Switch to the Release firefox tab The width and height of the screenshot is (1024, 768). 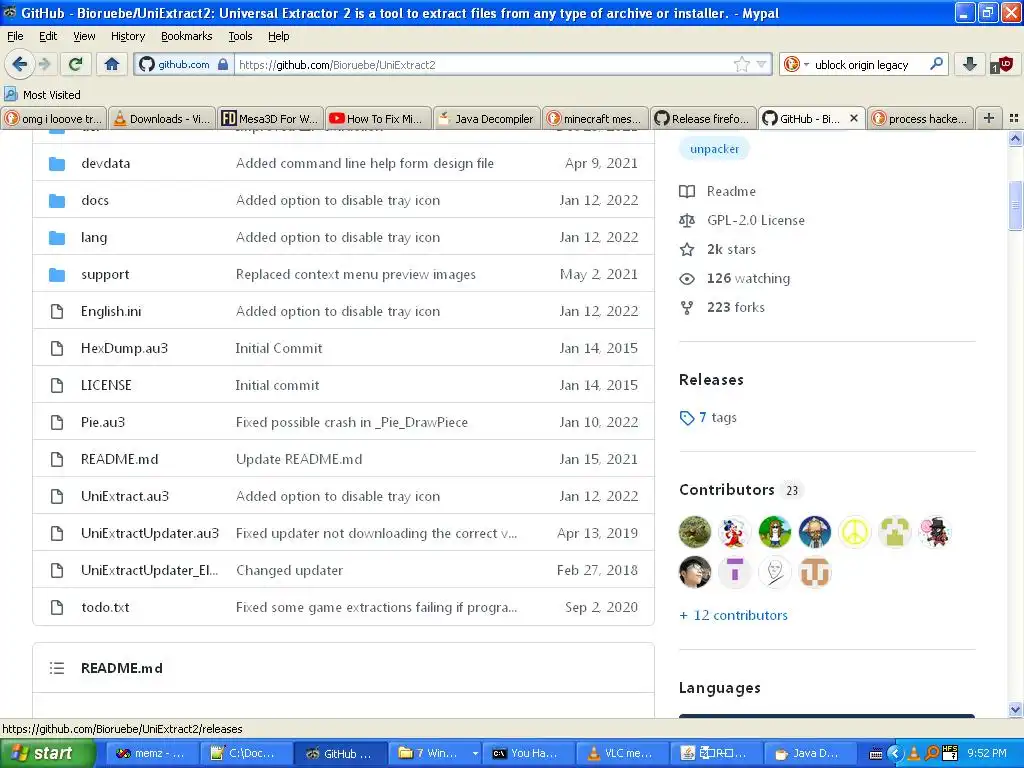(x=703, y=118)
